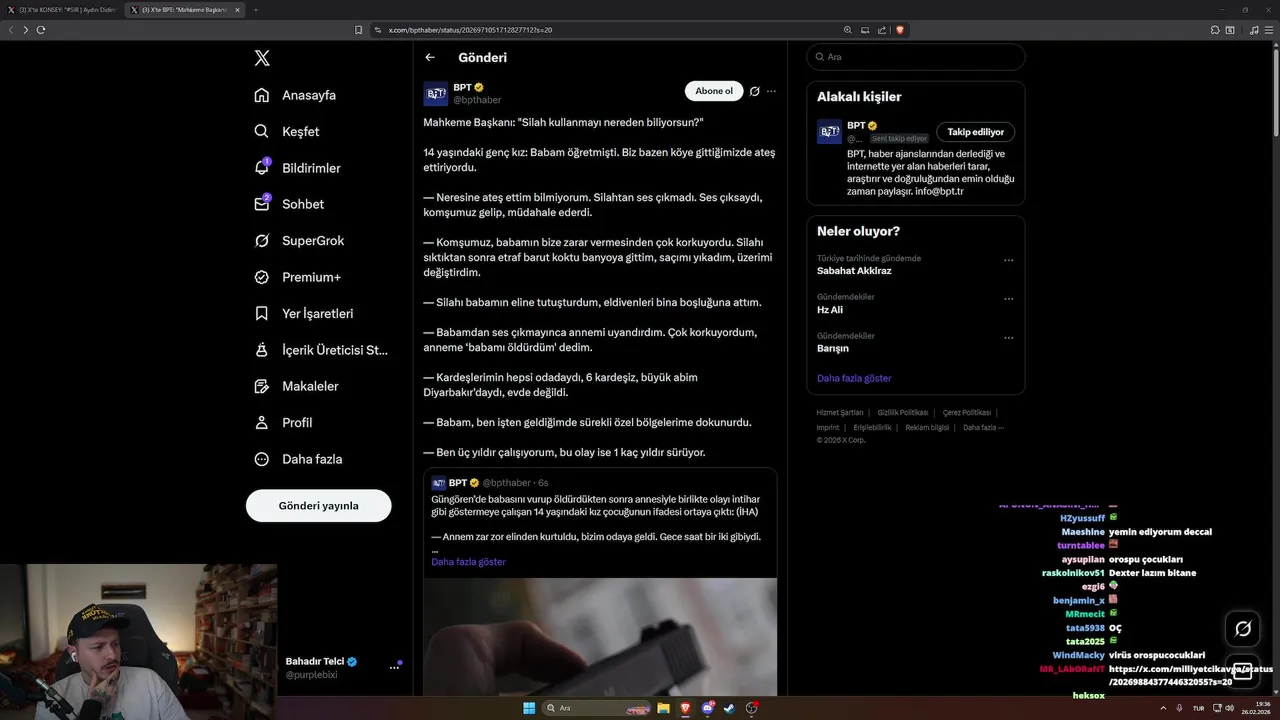Show hidden system tray icons

[x=1165, y=708]
